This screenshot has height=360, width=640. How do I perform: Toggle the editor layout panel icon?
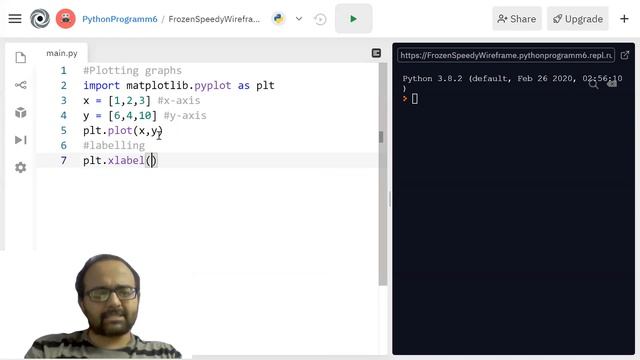(x=376, y=53)
